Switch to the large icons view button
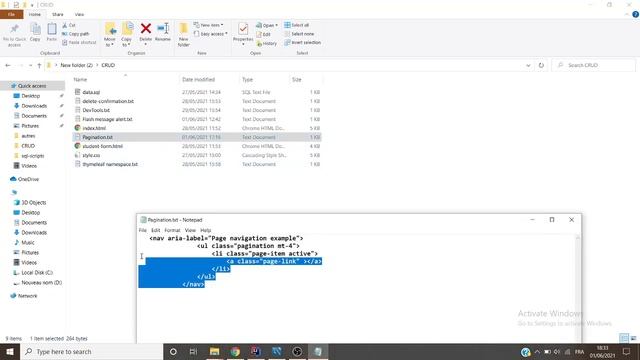The height and width of the screenshot is (360, 640). point(633,338)
